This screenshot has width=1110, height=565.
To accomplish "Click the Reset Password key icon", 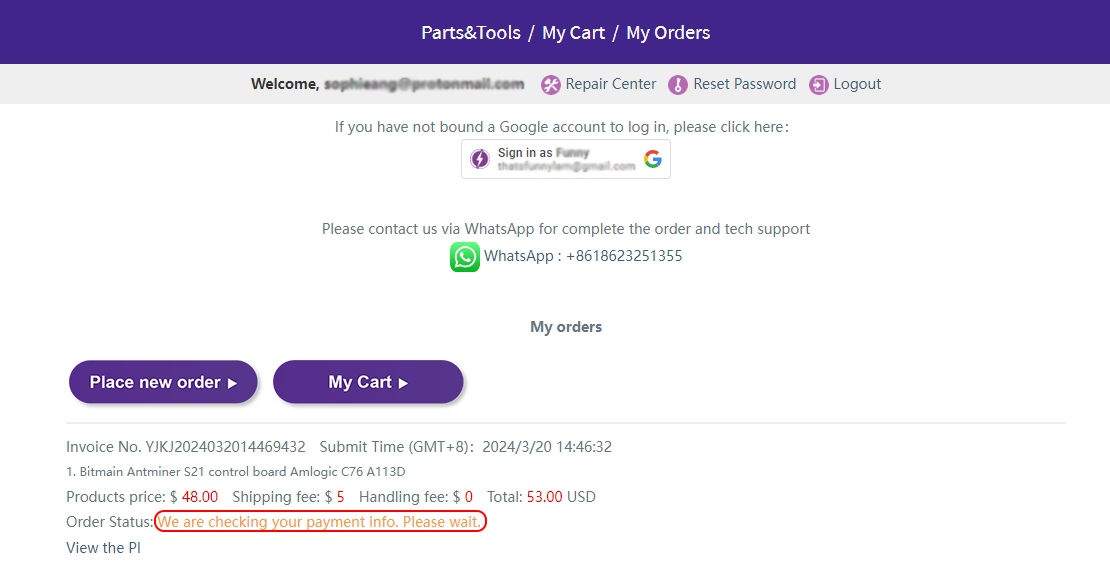I will (x=678, y=85).
